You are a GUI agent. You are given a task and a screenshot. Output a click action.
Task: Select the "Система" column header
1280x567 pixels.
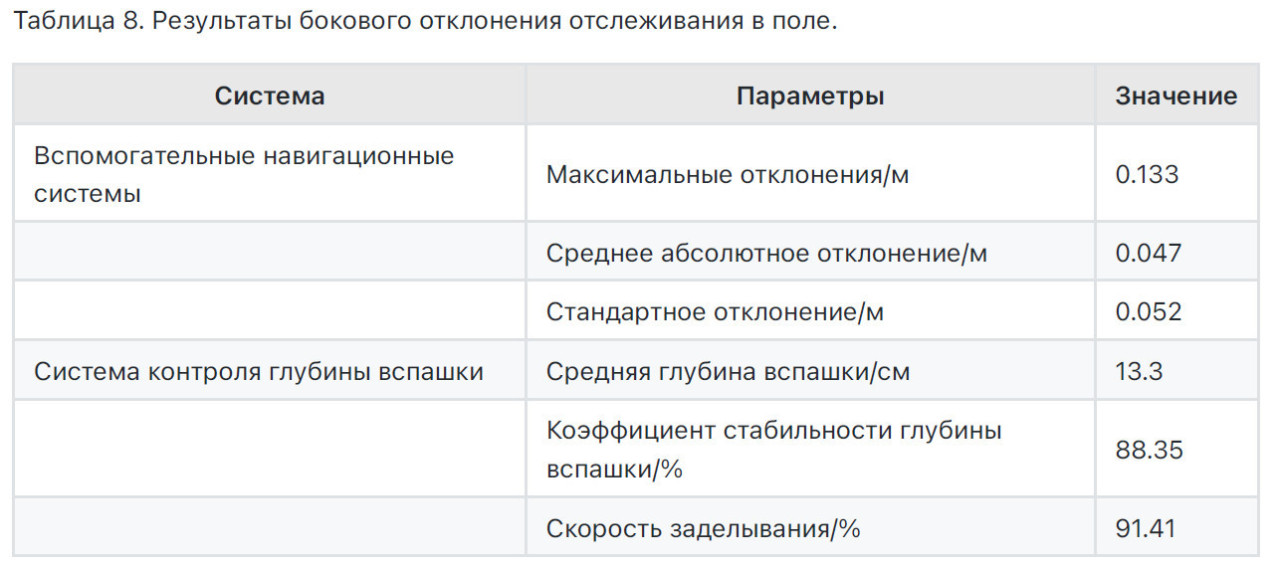[x=269, y=96]
